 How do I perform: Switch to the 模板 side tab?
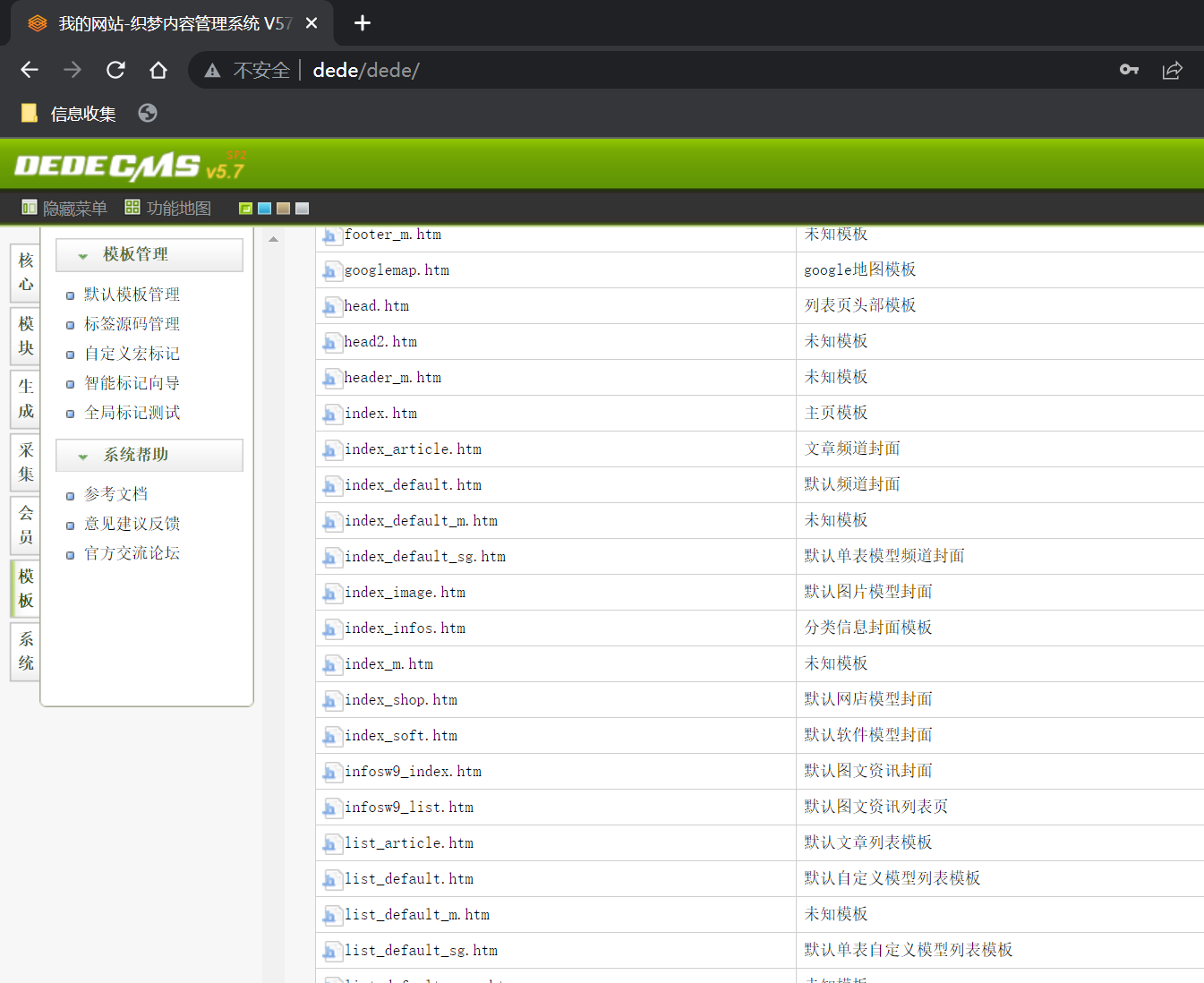26,588
